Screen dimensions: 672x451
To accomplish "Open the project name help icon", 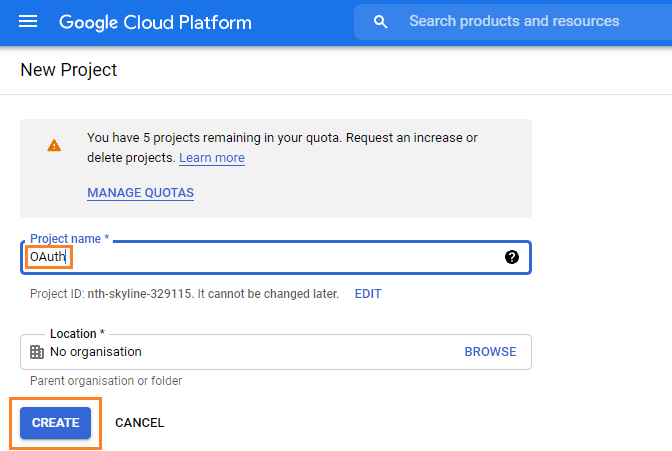I will click(x=512, y=257).
